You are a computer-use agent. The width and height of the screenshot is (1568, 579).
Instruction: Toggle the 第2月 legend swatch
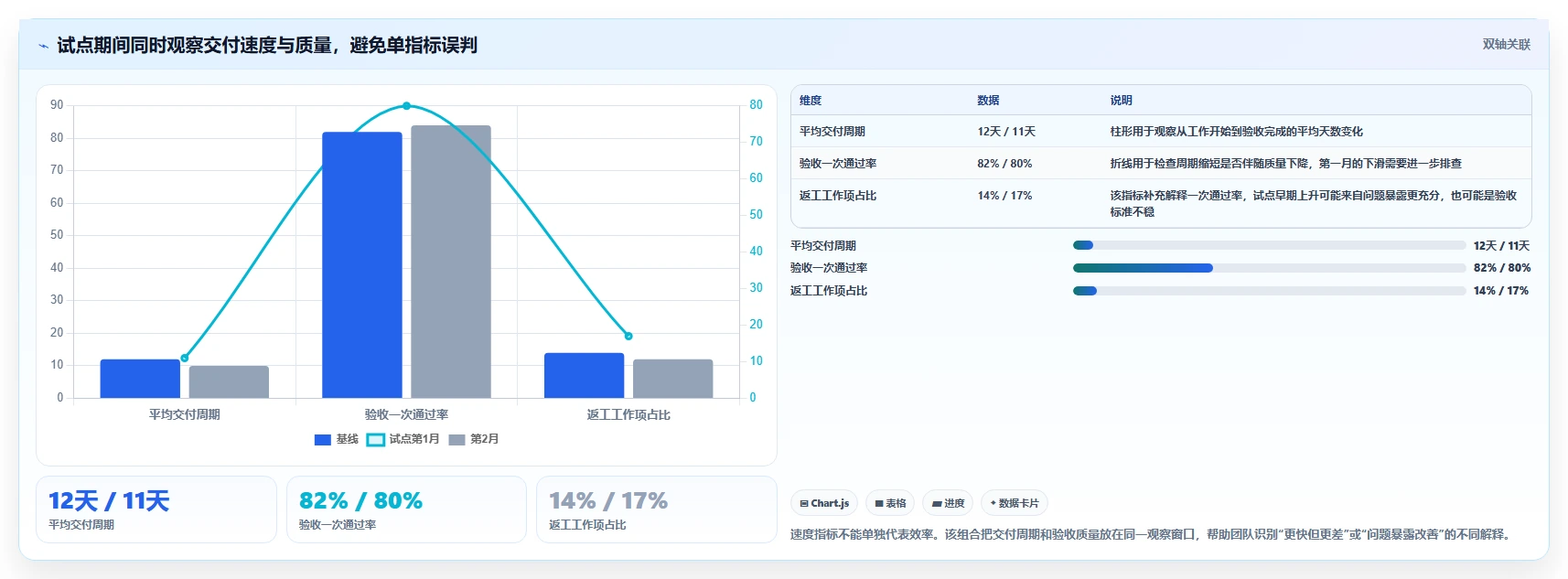point(457,440)
